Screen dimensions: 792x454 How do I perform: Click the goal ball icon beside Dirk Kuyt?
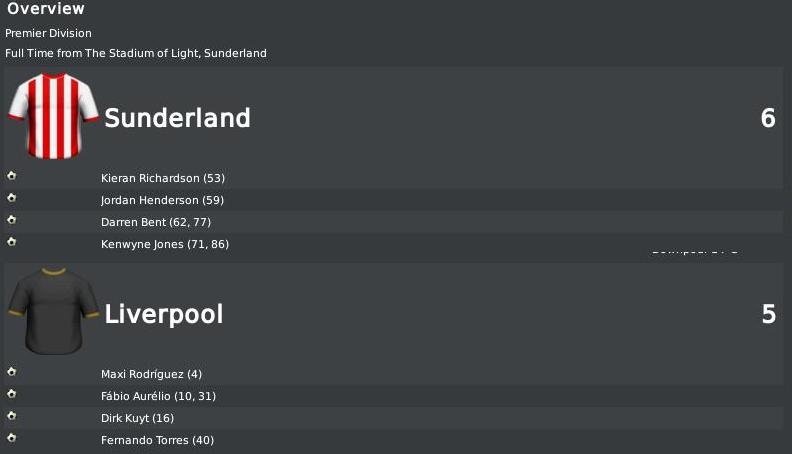[x=12, y=416]
